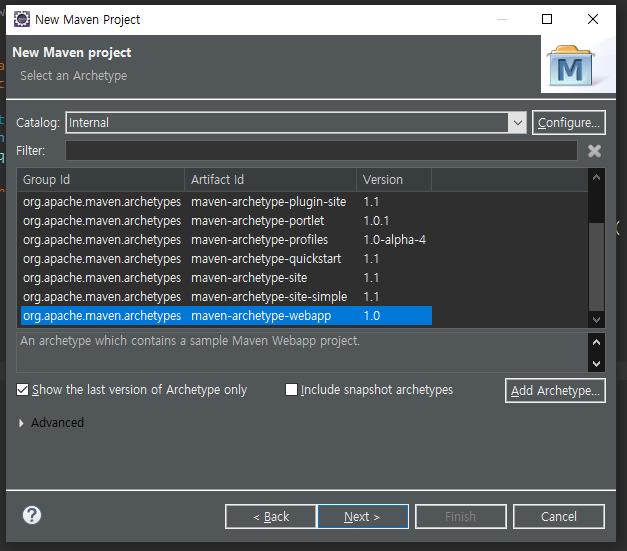Open the Catalog dropdown showing Internal
This screenshot has width=627, height=551.
coord(296,122)
